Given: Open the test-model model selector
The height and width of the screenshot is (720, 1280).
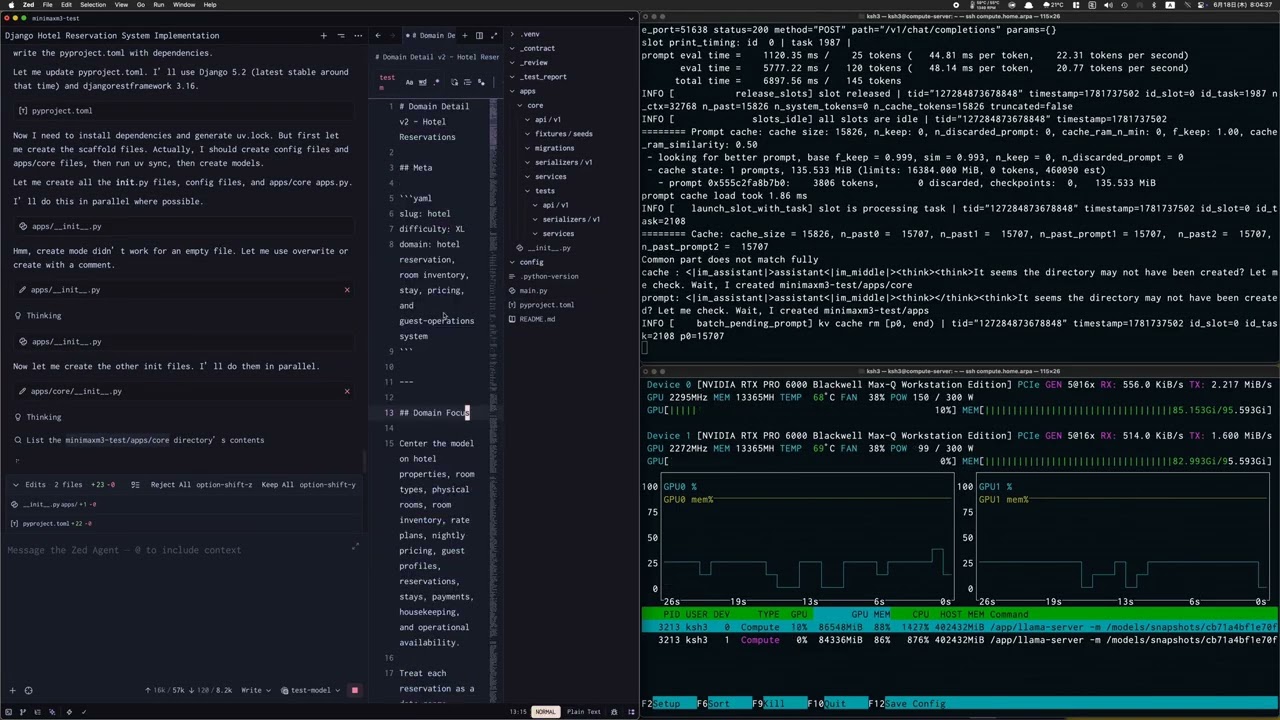Looking at the screenshot, I should (310, 690).
